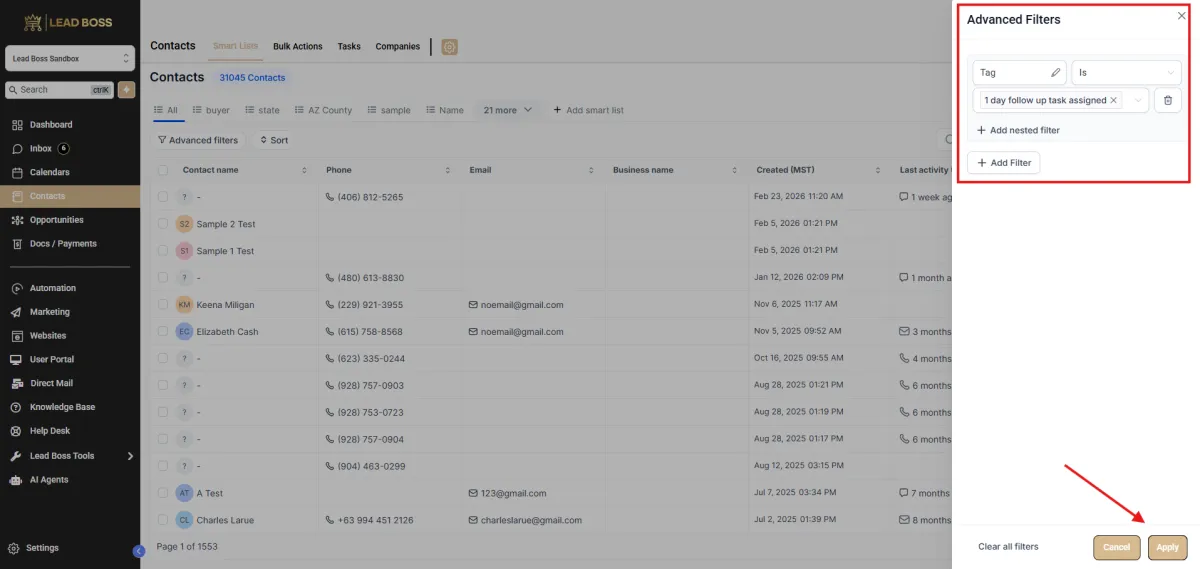
Task: Open the Lead Boss Sandbox account switcher
Action: coord(70,59)
